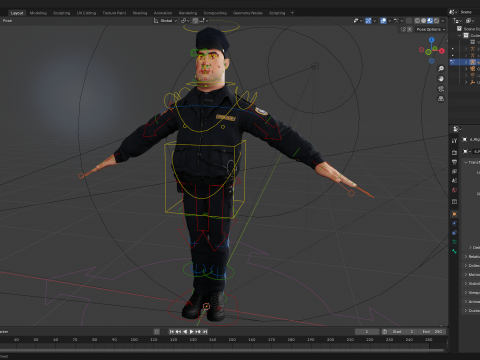The image size is (480, 360).
Task: Click the End frame field
Action: tap(432, 332)
